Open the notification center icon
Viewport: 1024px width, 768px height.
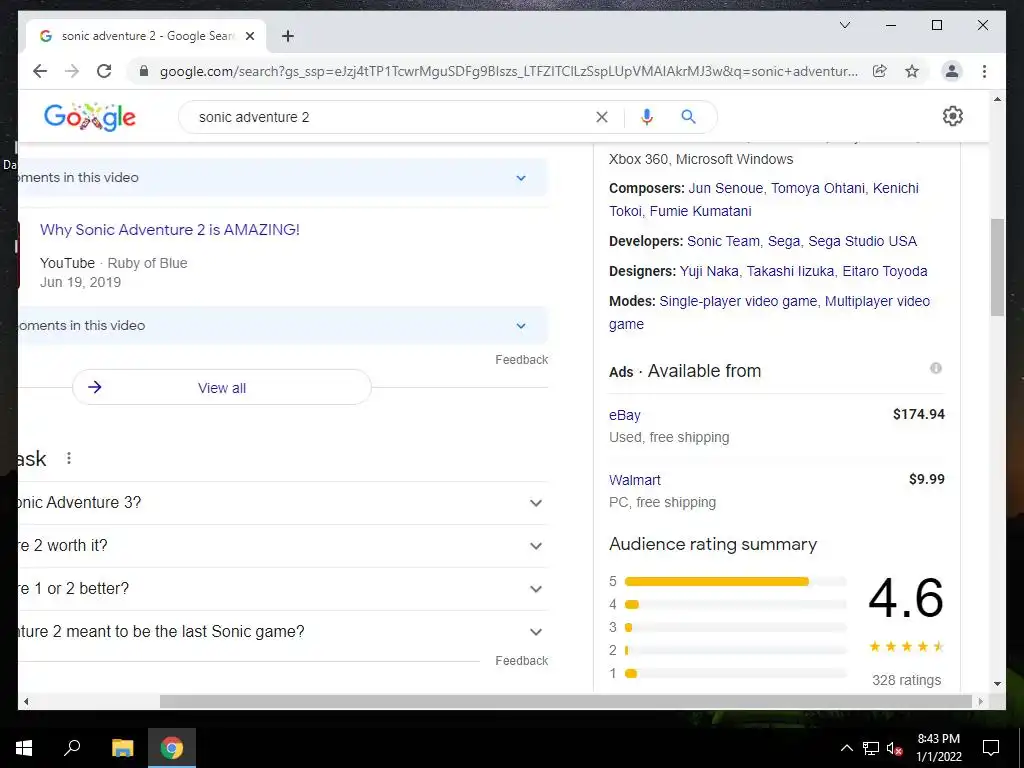pos(991,748)
